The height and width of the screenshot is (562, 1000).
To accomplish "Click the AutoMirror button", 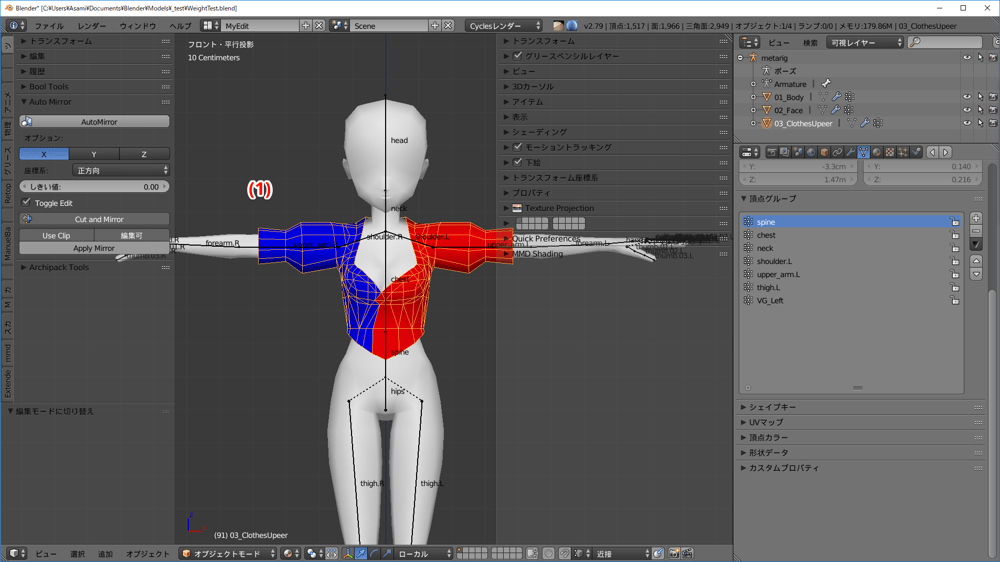I will (x=94, y=121).
